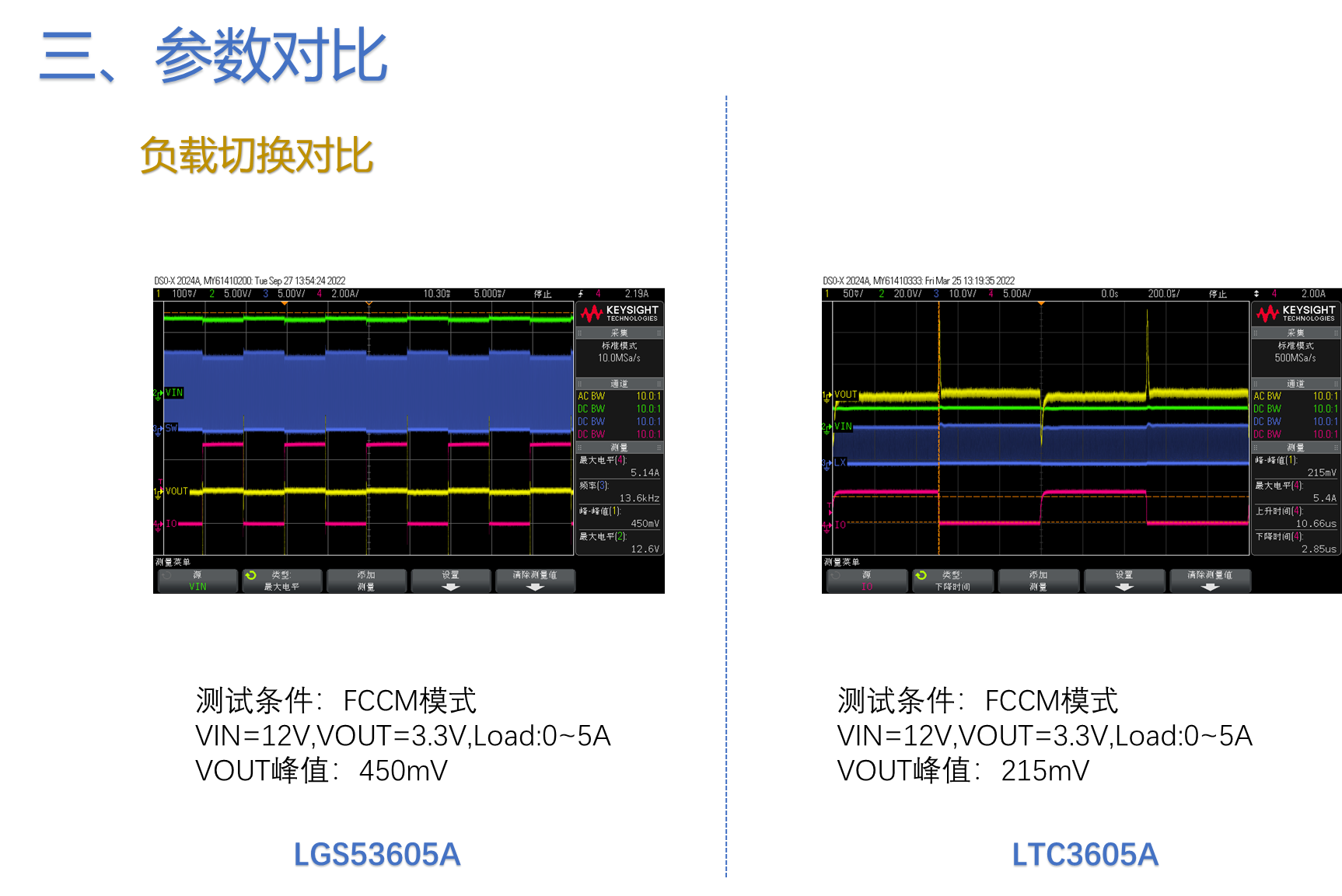The width and height of the screenshot is (1342, 896).
Task: Click green rotate icon on left 类型 softkey
Action: pyautogui.click(x=250, y=576)
